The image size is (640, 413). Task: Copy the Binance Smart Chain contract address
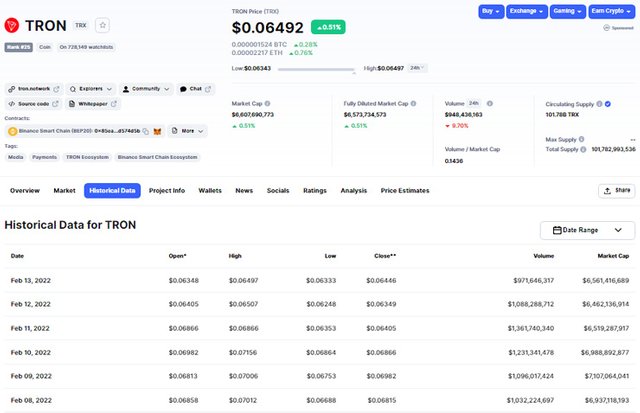(145, 131)
